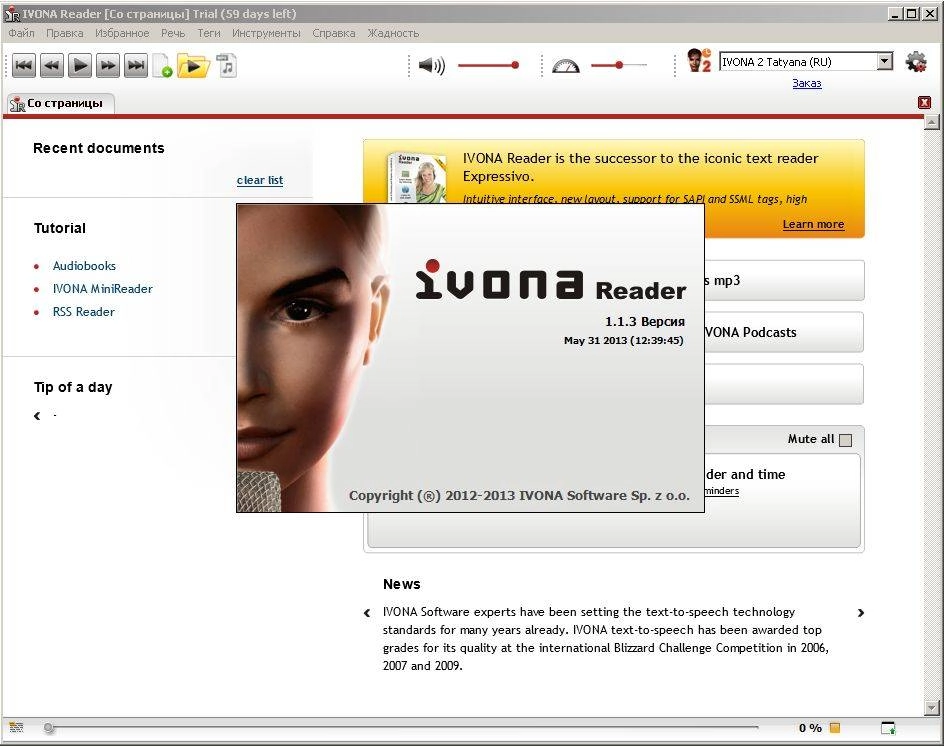944x747 pixels.
Task: Click the rewind toolbar icon
Action: click(51, 65)
